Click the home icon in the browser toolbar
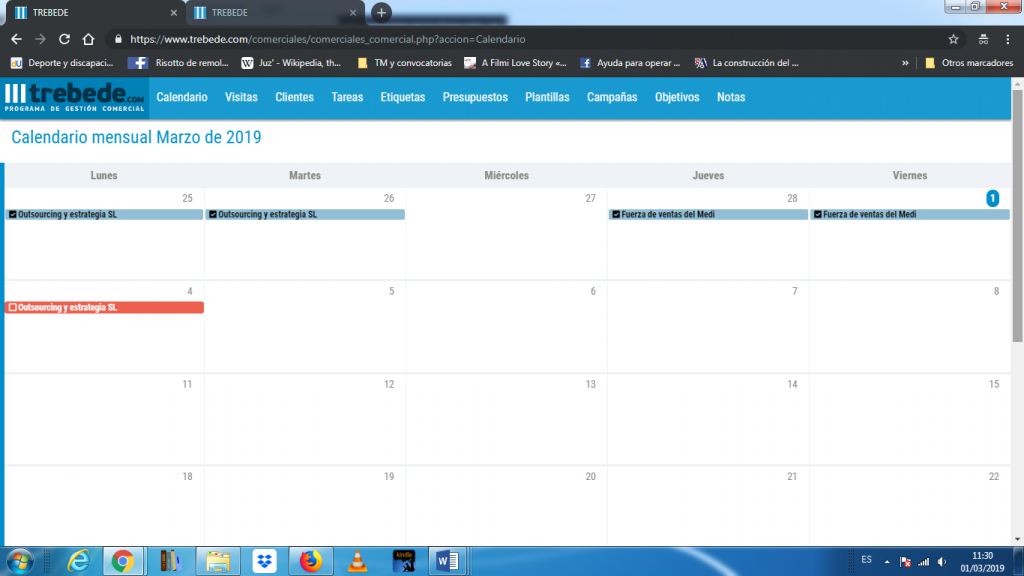This screenshot has height=576, width=1024. point(89,40)
